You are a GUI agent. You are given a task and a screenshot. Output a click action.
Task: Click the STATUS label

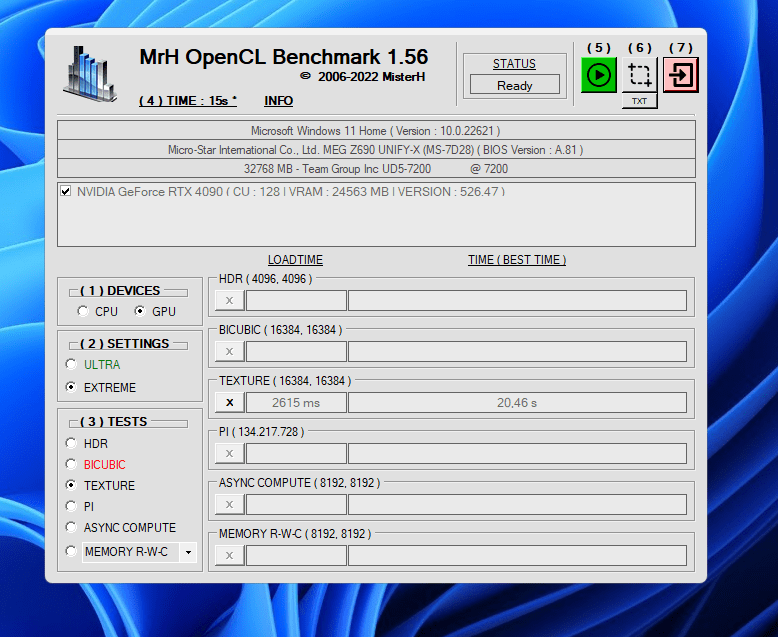(x=514, y=64)
